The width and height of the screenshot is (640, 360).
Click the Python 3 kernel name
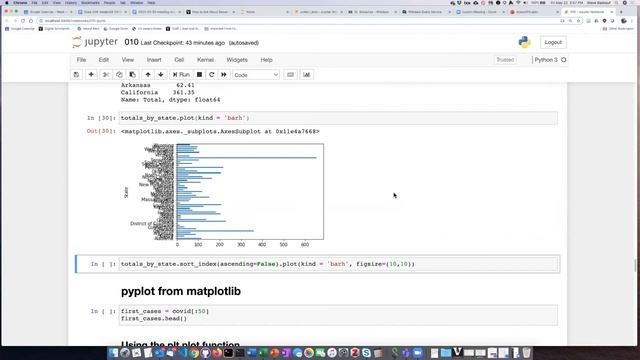coord(546,60)
